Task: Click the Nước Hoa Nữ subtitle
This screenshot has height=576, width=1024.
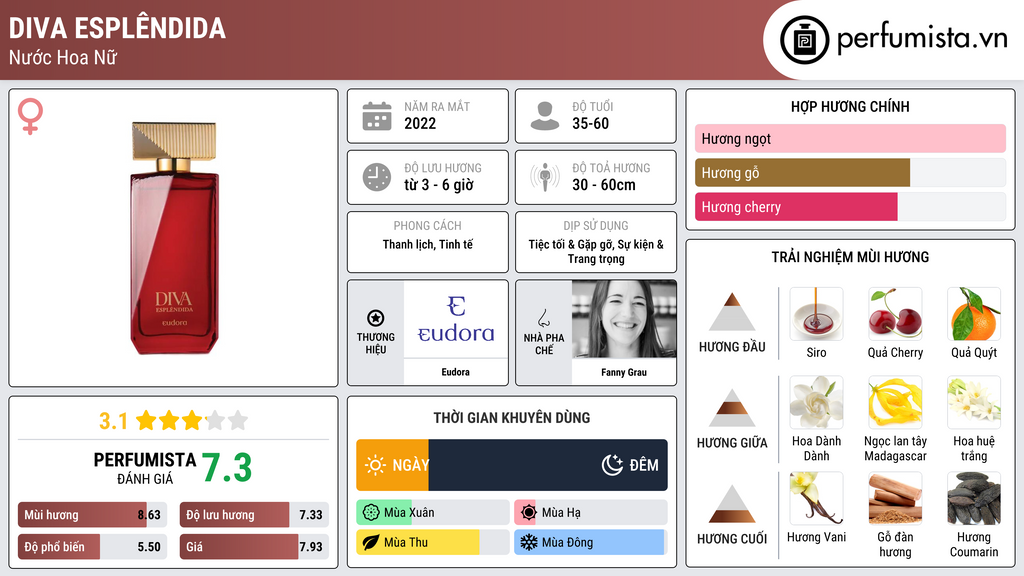Action: tap(63, 57)
